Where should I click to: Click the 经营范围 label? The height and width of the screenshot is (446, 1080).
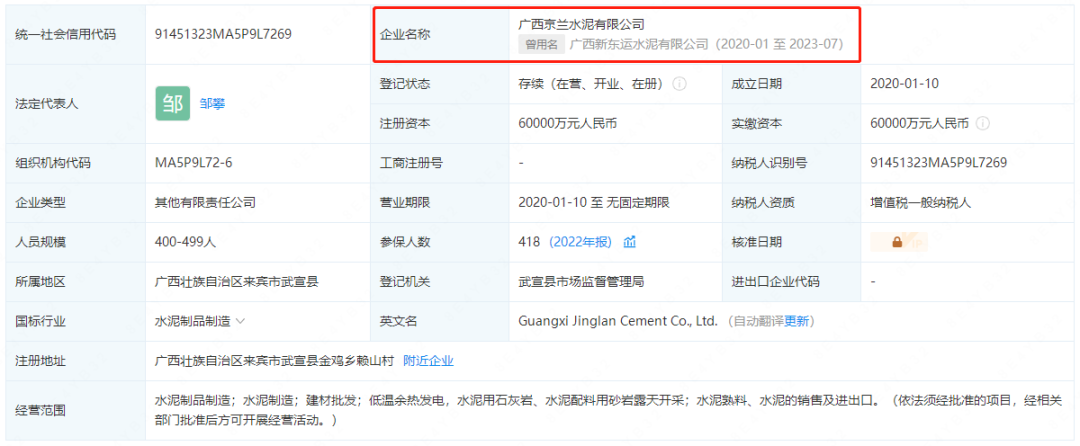41,411
